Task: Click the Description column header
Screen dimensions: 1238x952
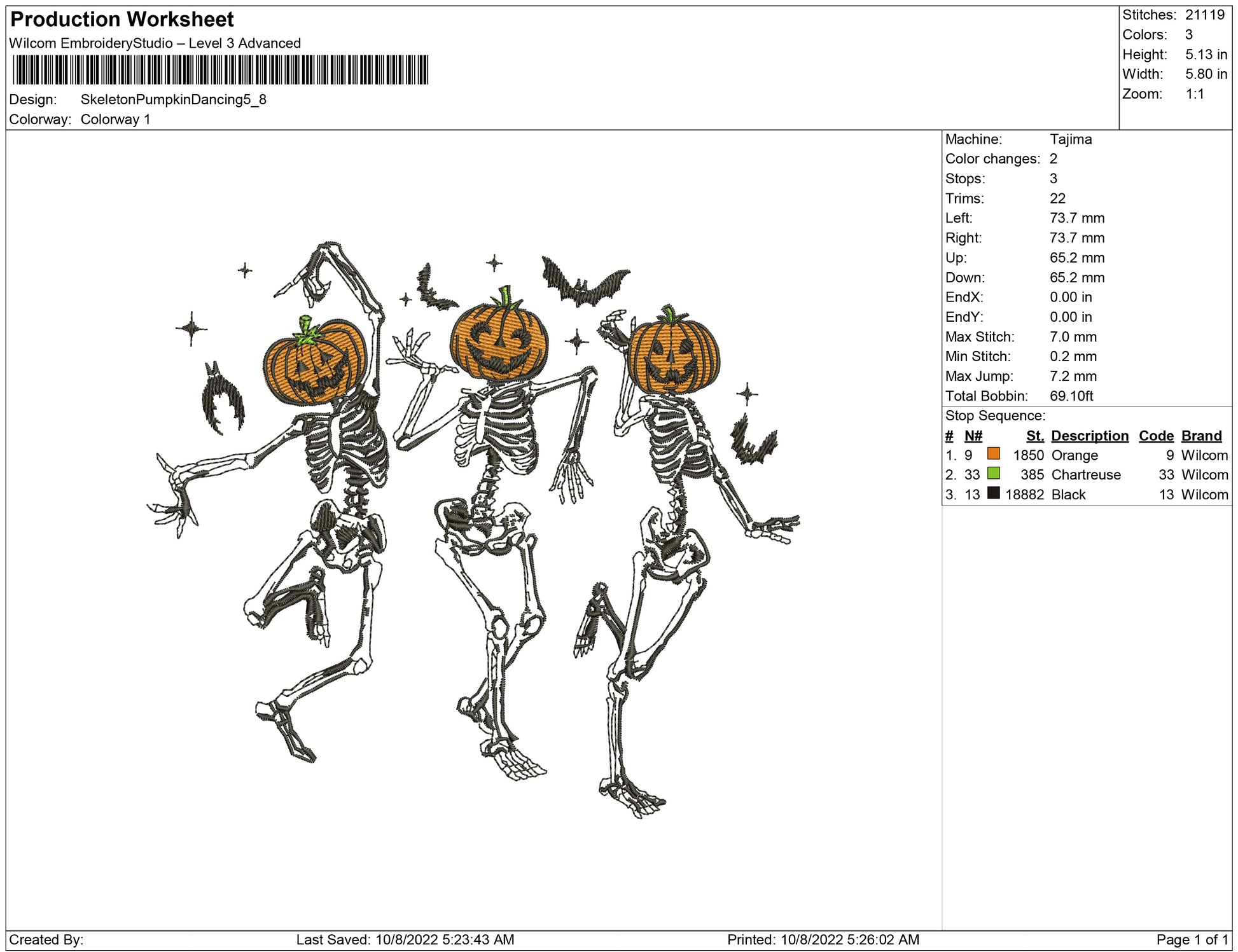Action: pos(1089,436)
